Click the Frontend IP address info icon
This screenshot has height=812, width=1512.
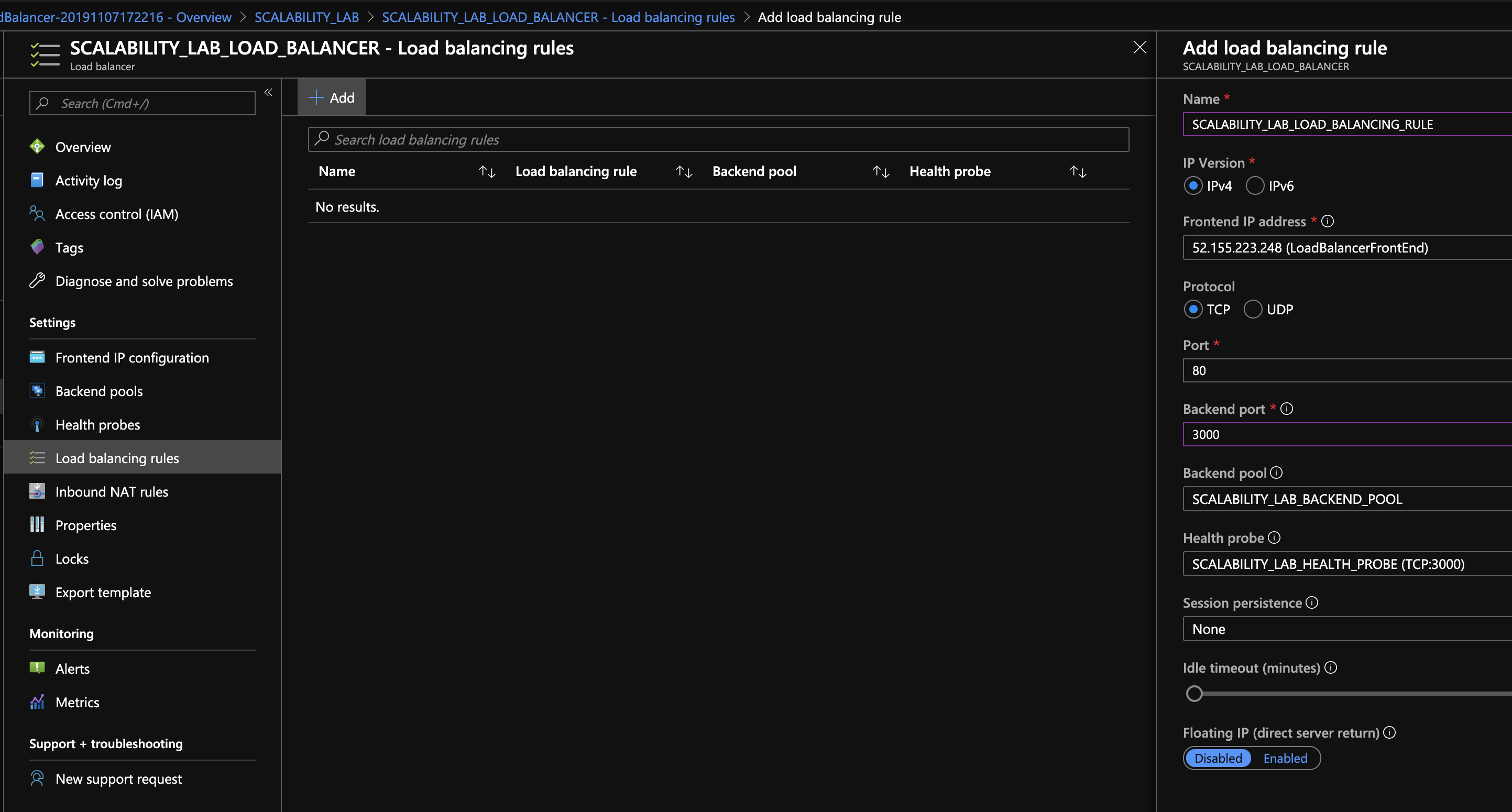point(1328,221)
